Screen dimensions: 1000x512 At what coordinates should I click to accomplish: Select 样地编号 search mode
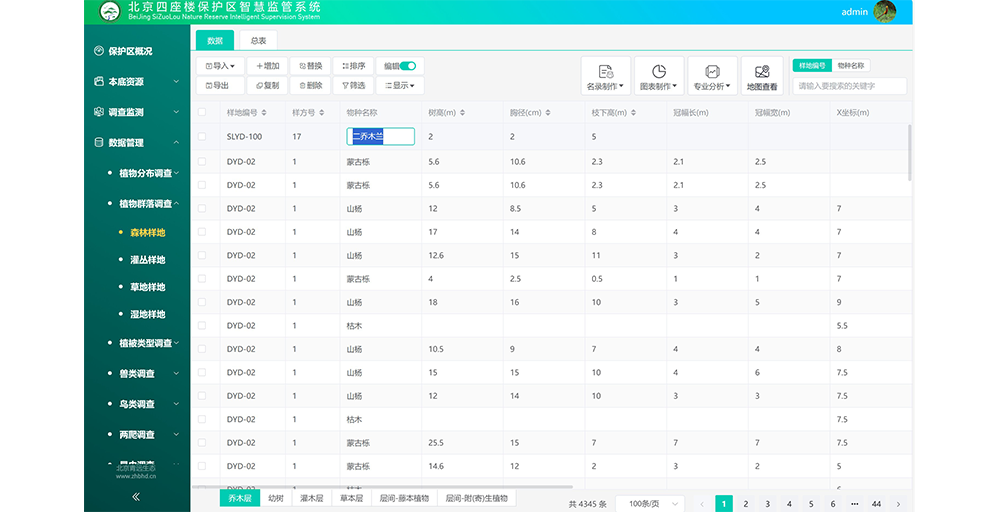(812, 66)
